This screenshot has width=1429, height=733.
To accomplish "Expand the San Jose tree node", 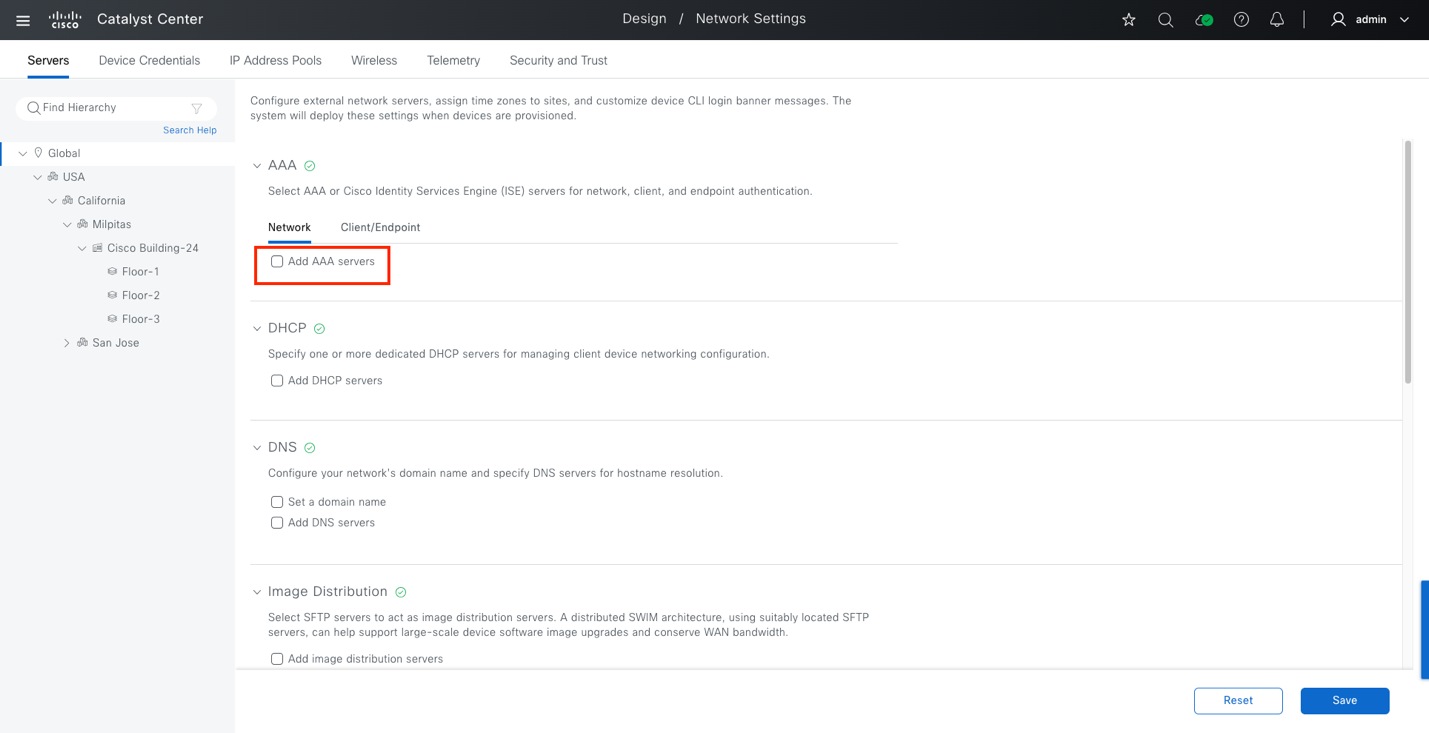I will (x=67, y=342).
